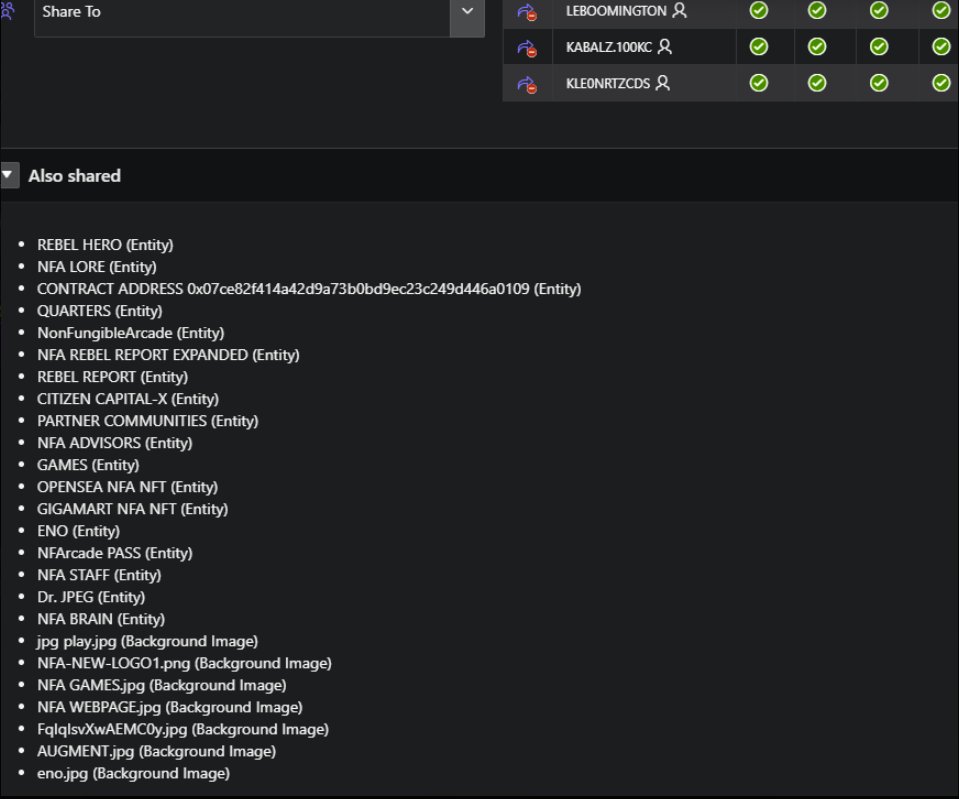Image resolution: width=959 pixels, height=799 pixels.
Task: Click REBEL REPORT (Entity) item
Action: tap(113, 377)
